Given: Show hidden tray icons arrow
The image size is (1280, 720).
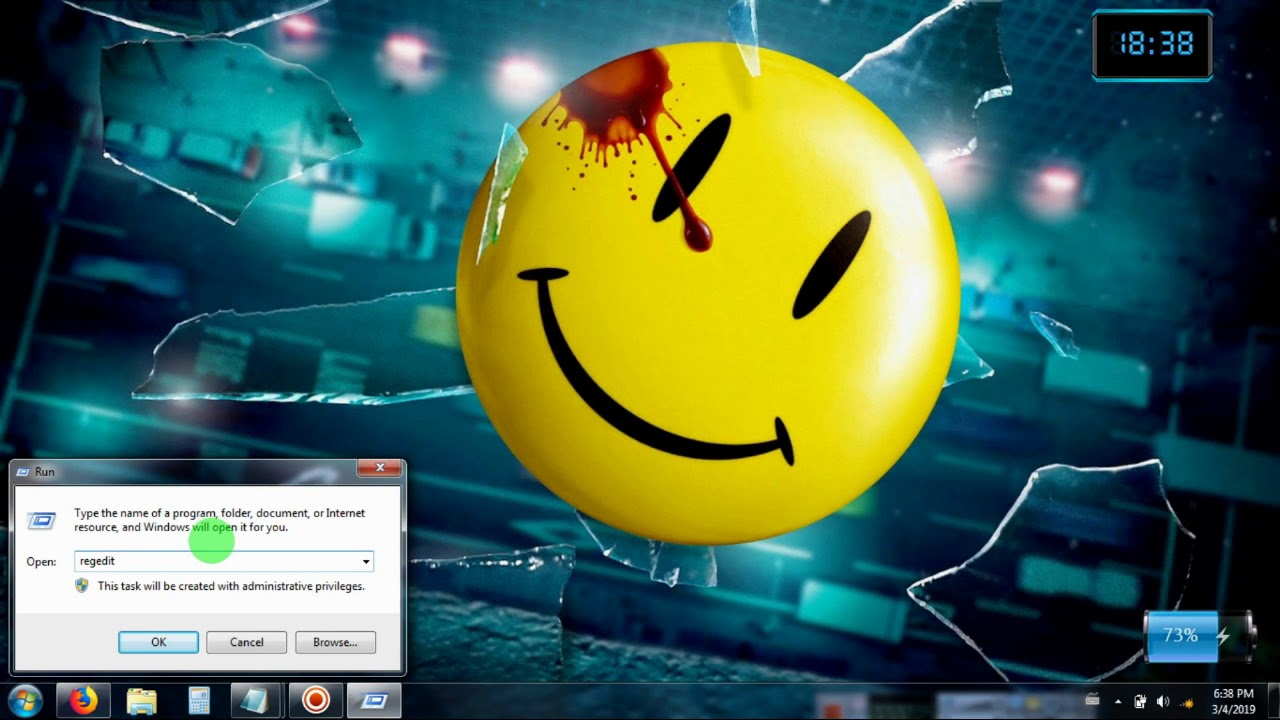Looking at the screenshot, I should coord(1117,702).
